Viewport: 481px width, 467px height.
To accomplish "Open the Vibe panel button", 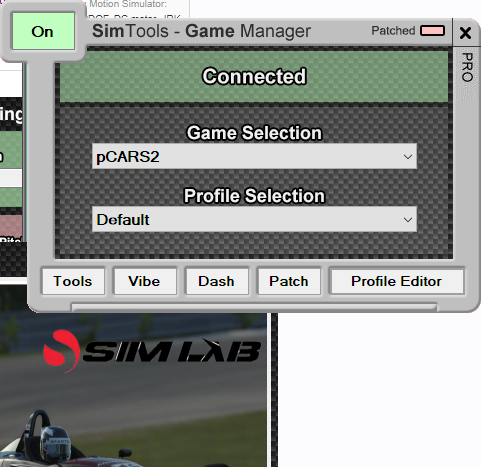I will (x=145, y=281).
